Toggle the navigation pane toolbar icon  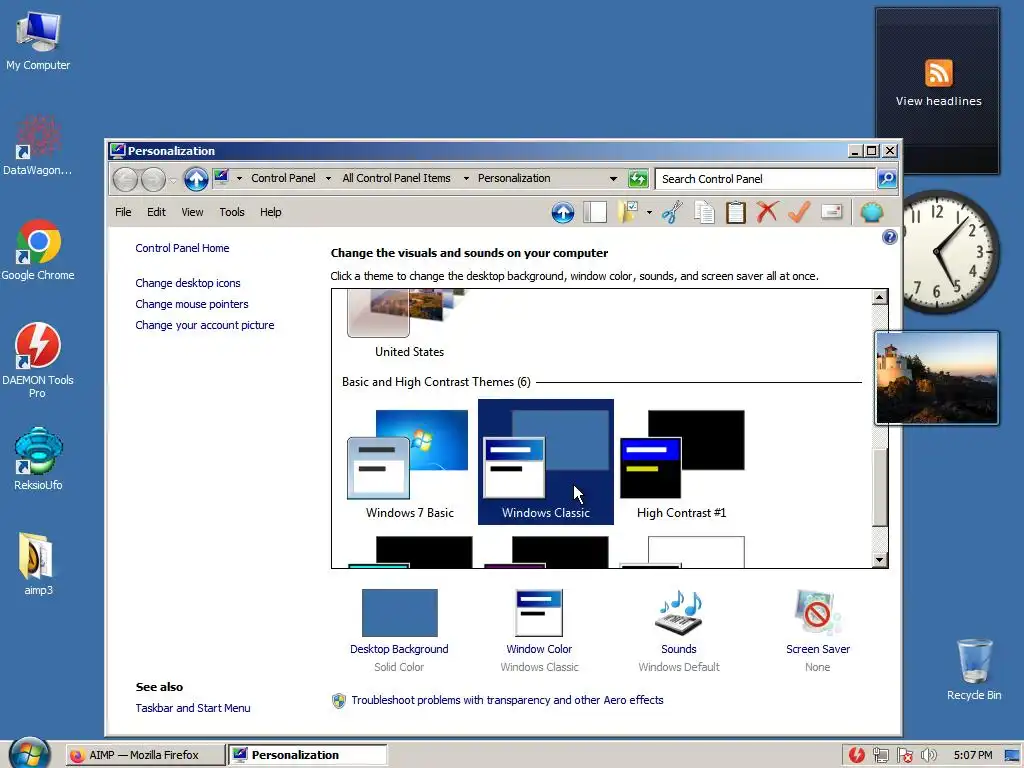pyautogui.click(x=595, y=212)
